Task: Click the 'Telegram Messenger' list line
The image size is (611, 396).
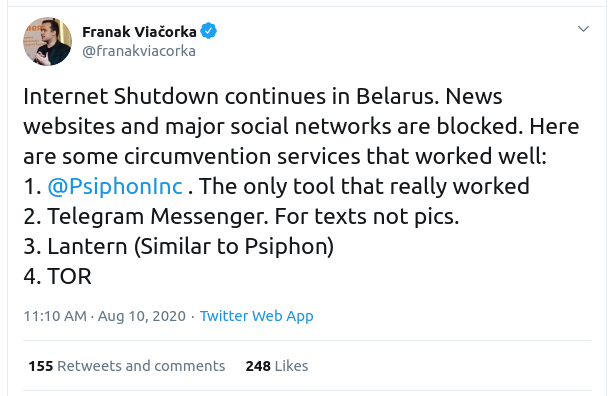Action: coord(241,216)
